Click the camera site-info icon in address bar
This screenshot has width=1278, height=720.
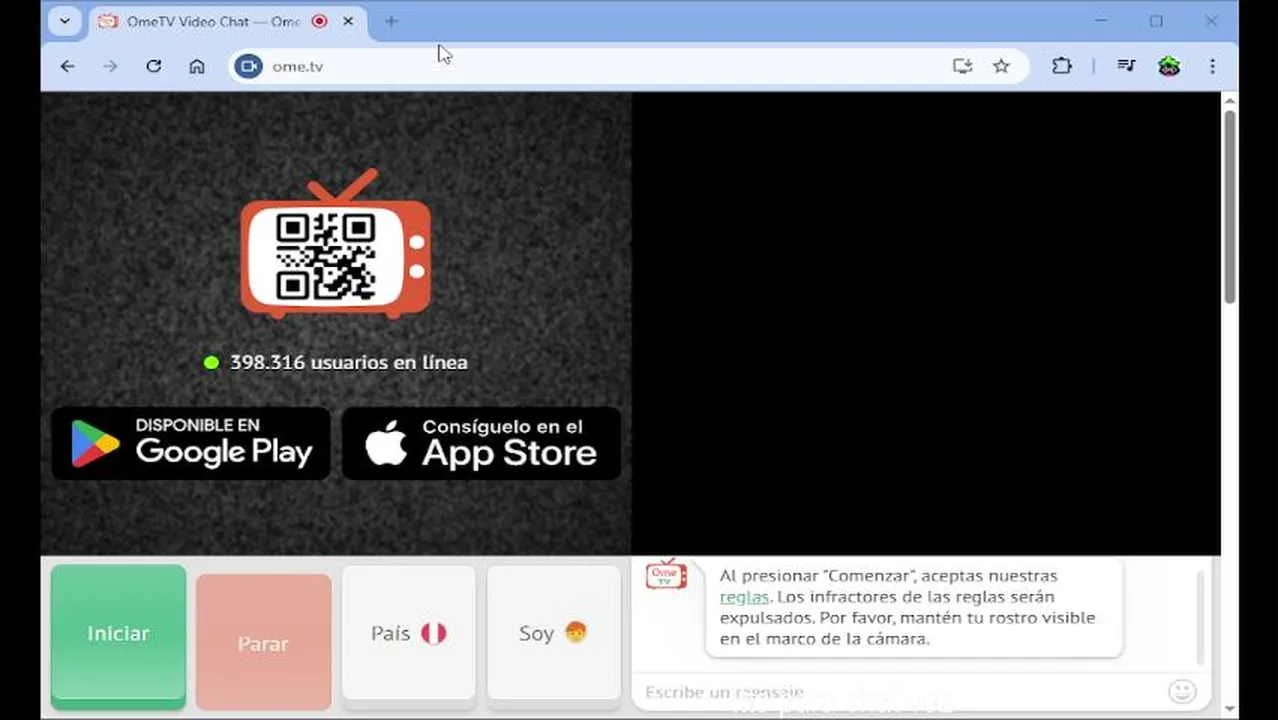click(248, 66)
